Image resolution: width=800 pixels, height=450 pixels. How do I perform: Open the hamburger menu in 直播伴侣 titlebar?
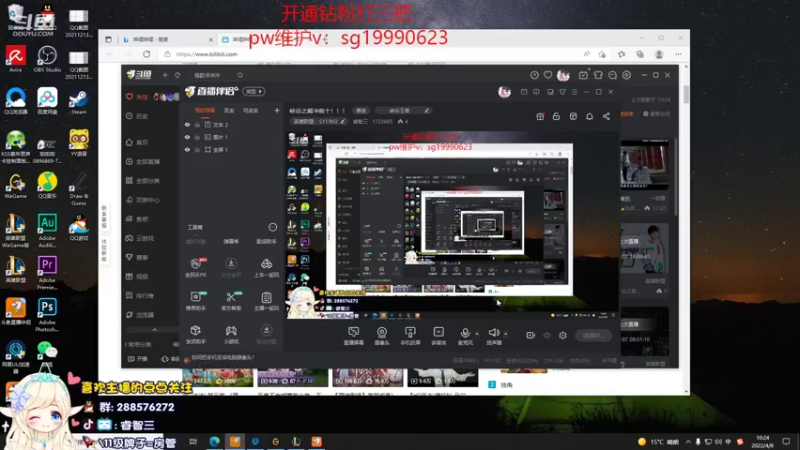pos(574,92)
